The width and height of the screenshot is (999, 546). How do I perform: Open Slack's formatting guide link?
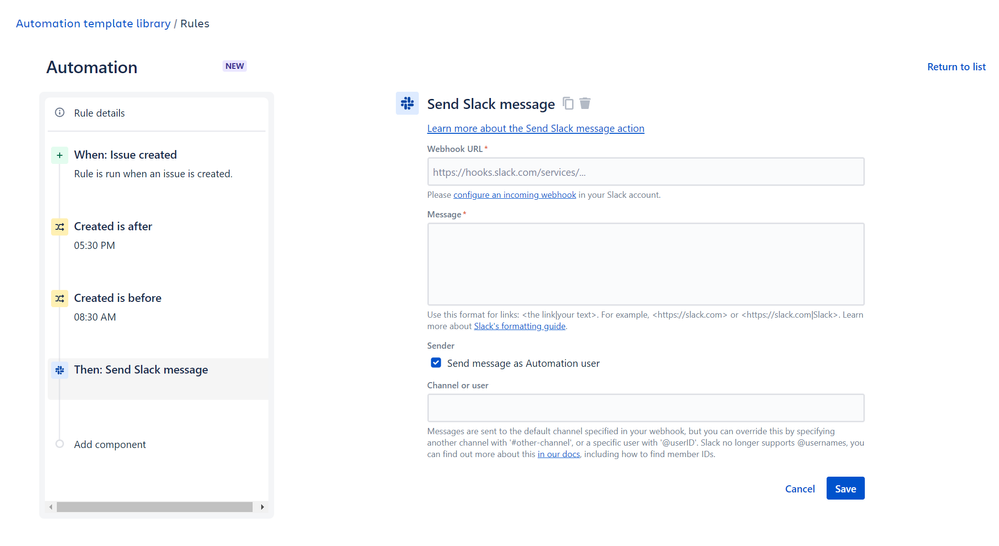[x=519, y=326]
